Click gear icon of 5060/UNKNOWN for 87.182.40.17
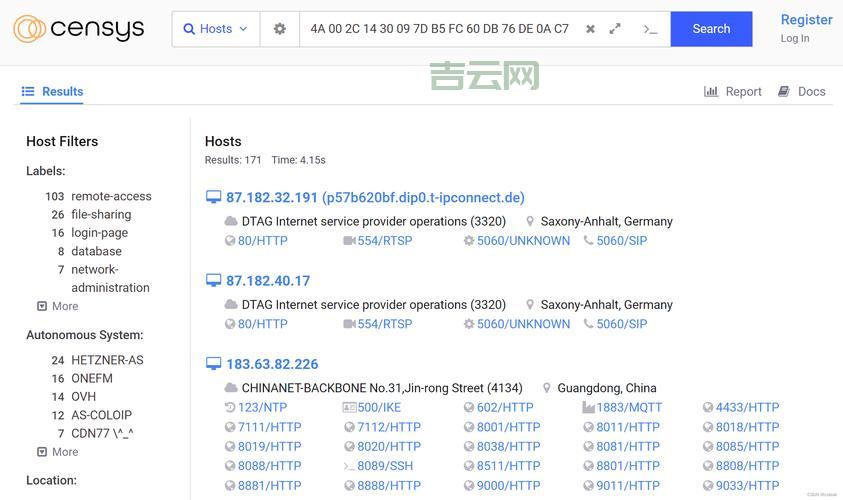This screenshot has width=843, height=500. [469, 324]
